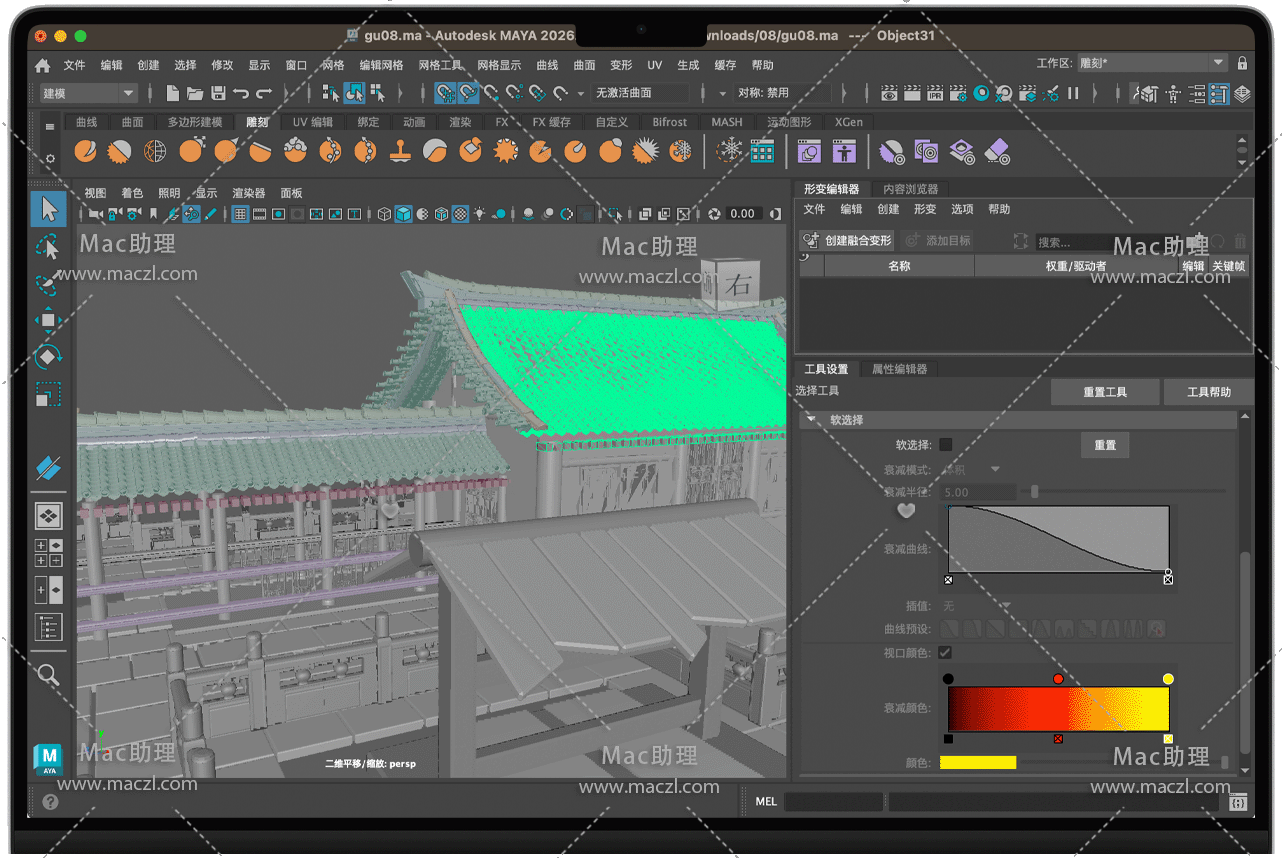Click the Home icon in the menu bar

tap(42, 65)
